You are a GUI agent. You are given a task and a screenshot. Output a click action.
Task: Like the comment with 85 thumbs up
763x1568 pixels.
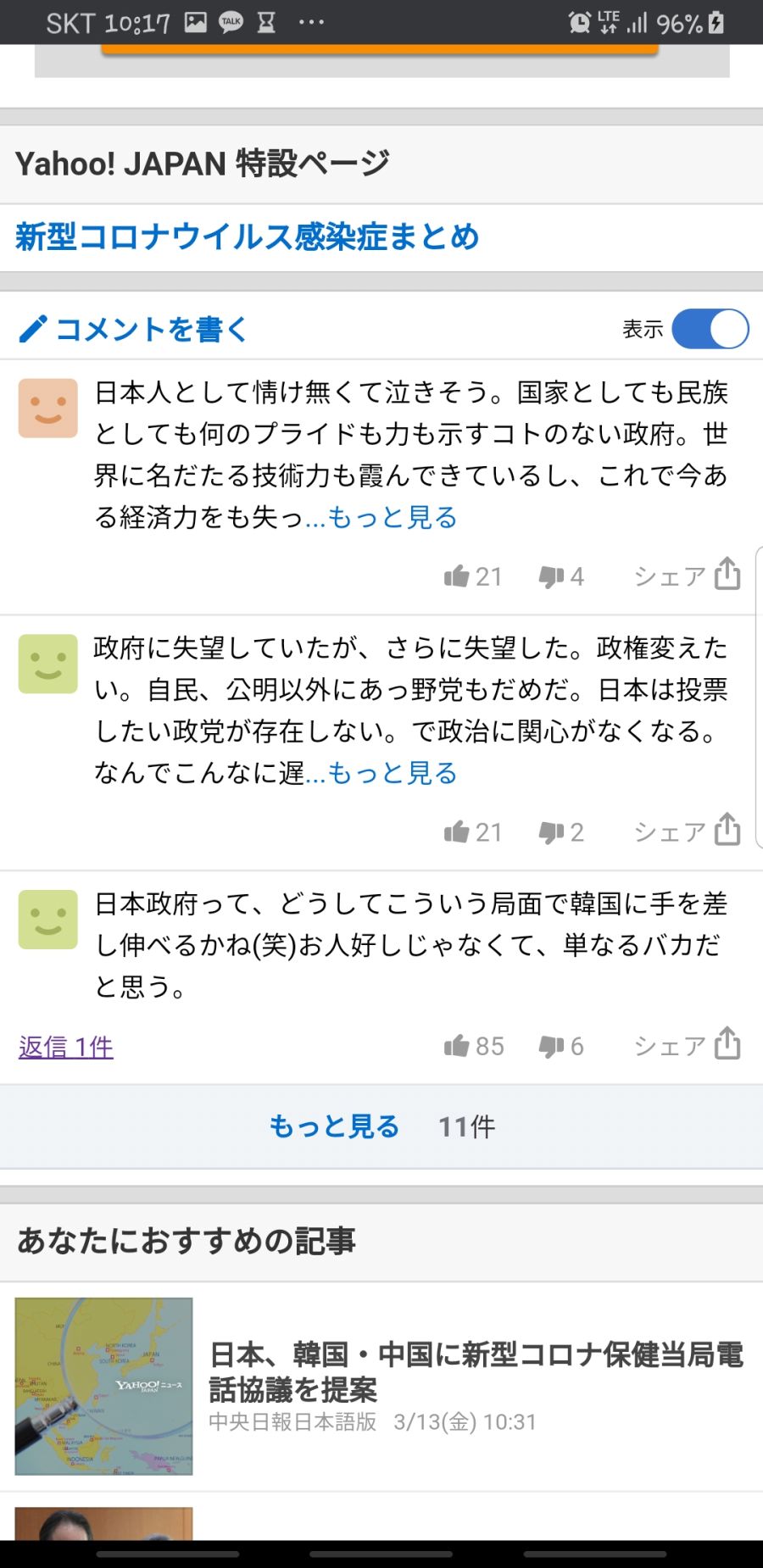(x=457, y=1046)
